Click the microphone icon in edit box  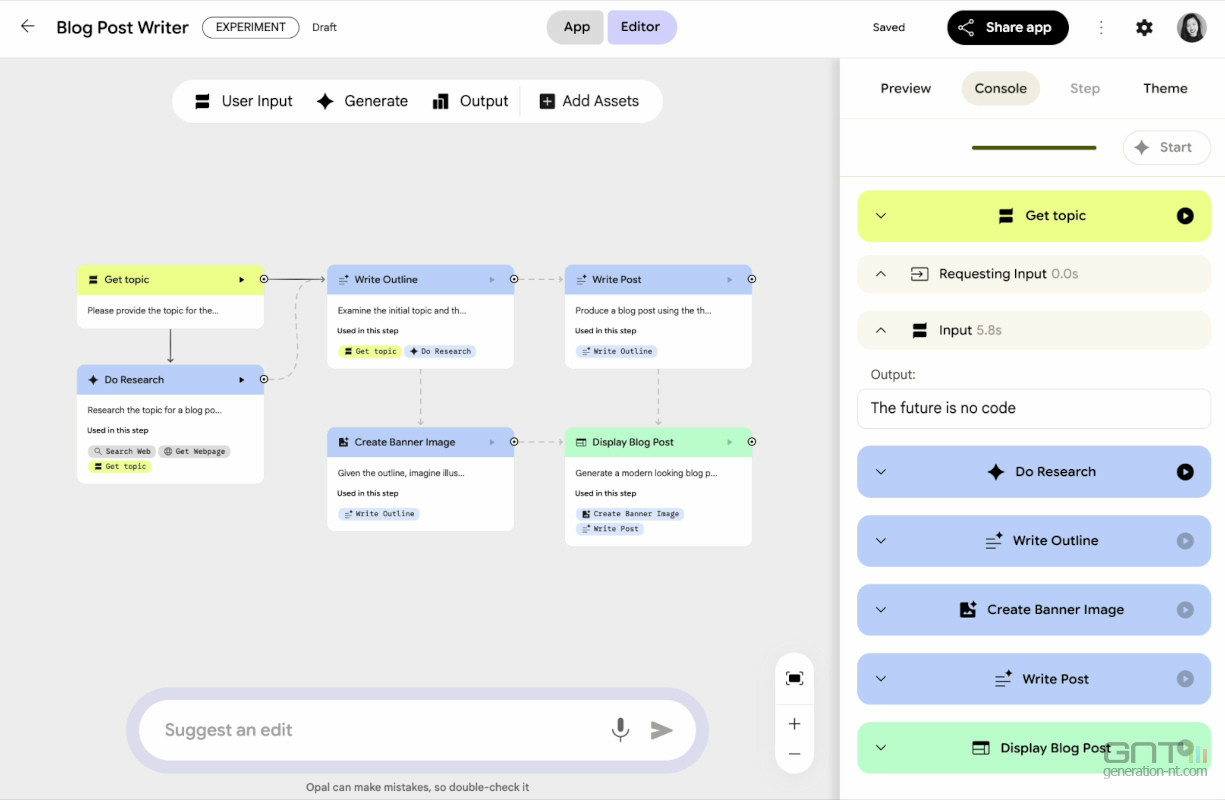pos(620,730)
